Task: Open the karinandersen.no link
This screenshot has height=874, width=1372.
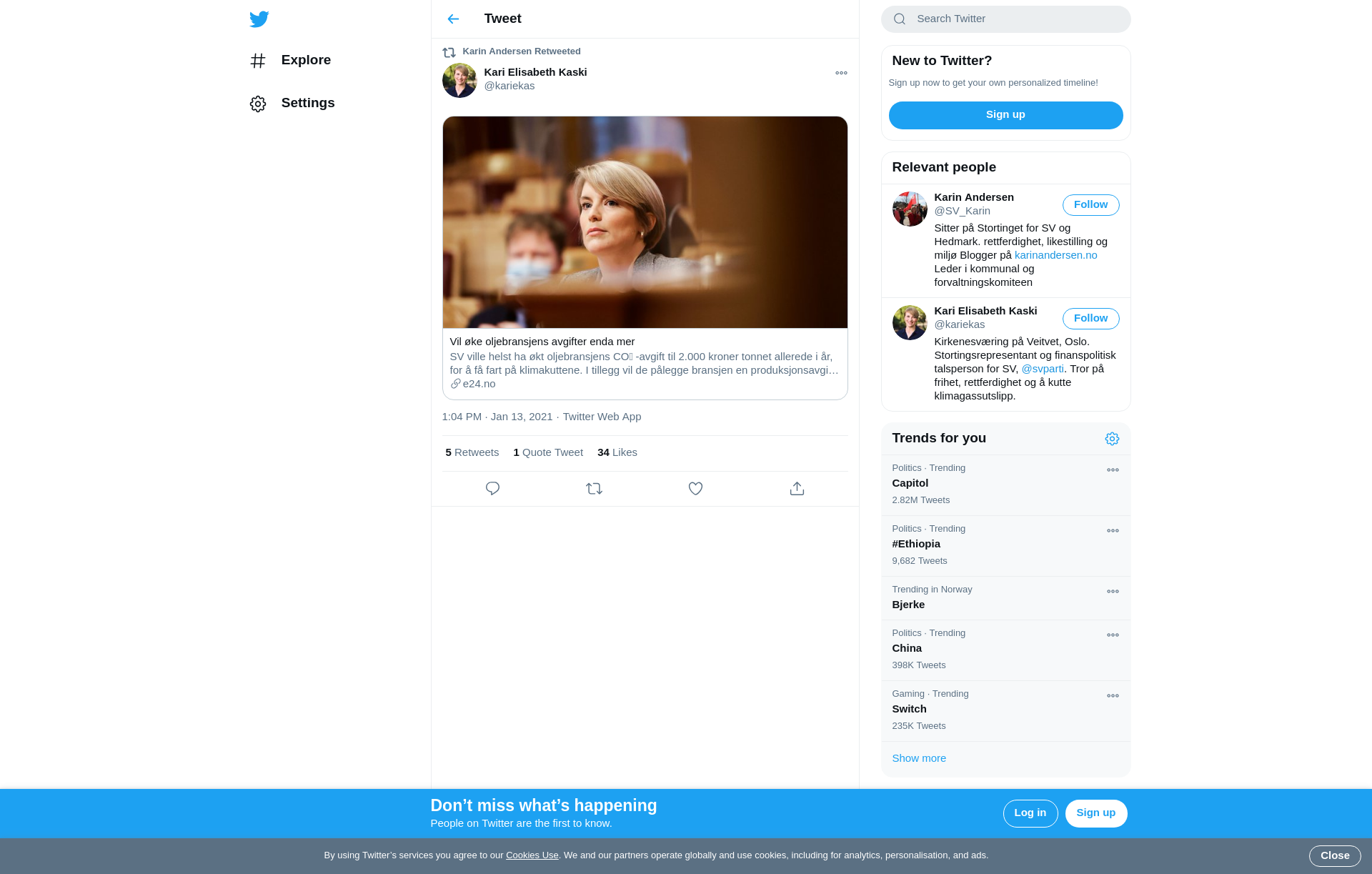Action: 1055,255
